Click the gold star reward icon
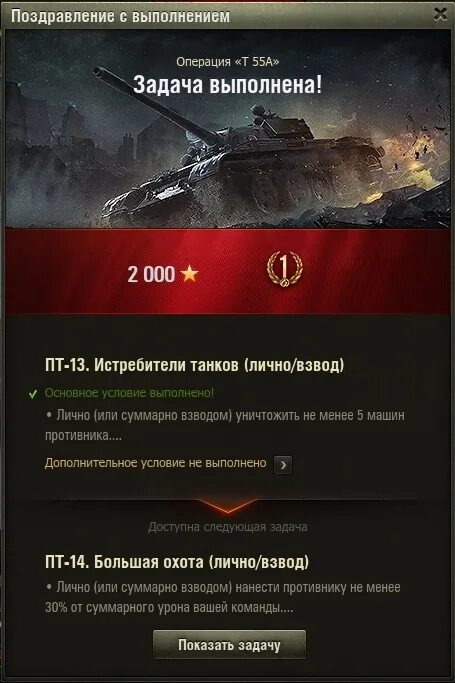Viewport: 455px width, 683px height. (x=189, y=274)
